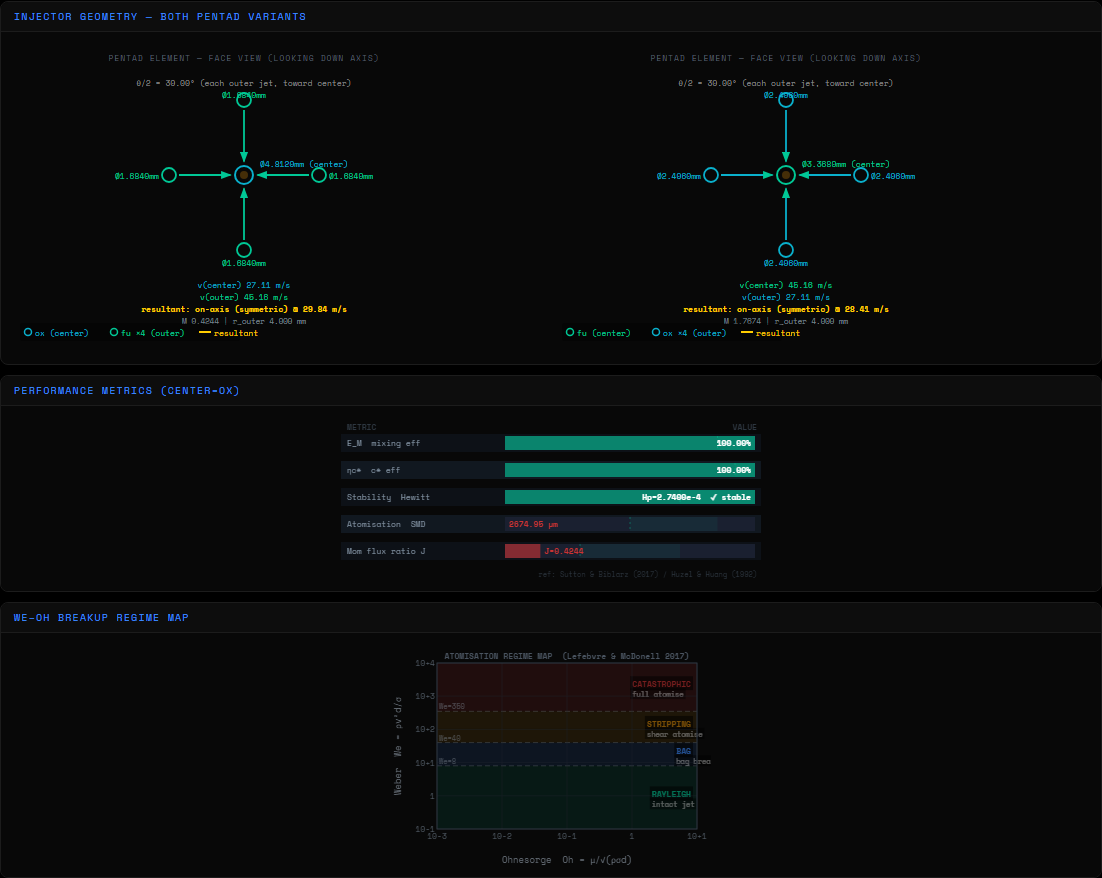Click the 'We=40' threshold label
The height and width of the screenshot is (878, 1102).
[450, 738]
